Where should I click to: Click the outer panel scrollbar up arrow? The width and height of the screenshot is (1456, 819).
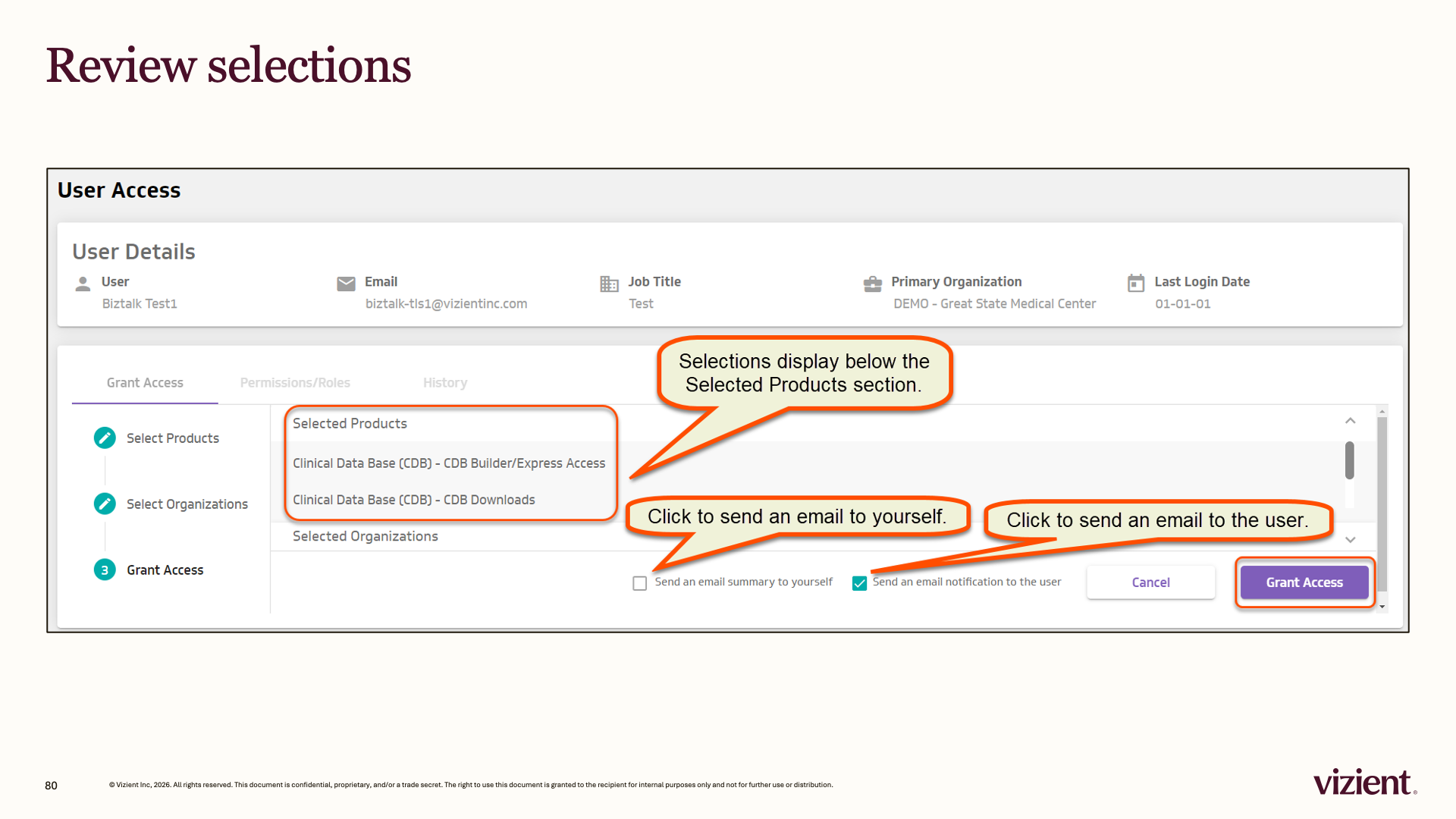1382,411
